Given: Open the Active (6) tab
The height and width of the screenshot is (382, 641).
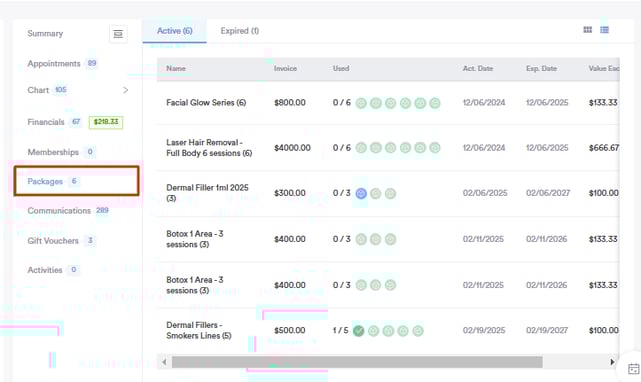Looking at the screenshot, I should point(175,31).
